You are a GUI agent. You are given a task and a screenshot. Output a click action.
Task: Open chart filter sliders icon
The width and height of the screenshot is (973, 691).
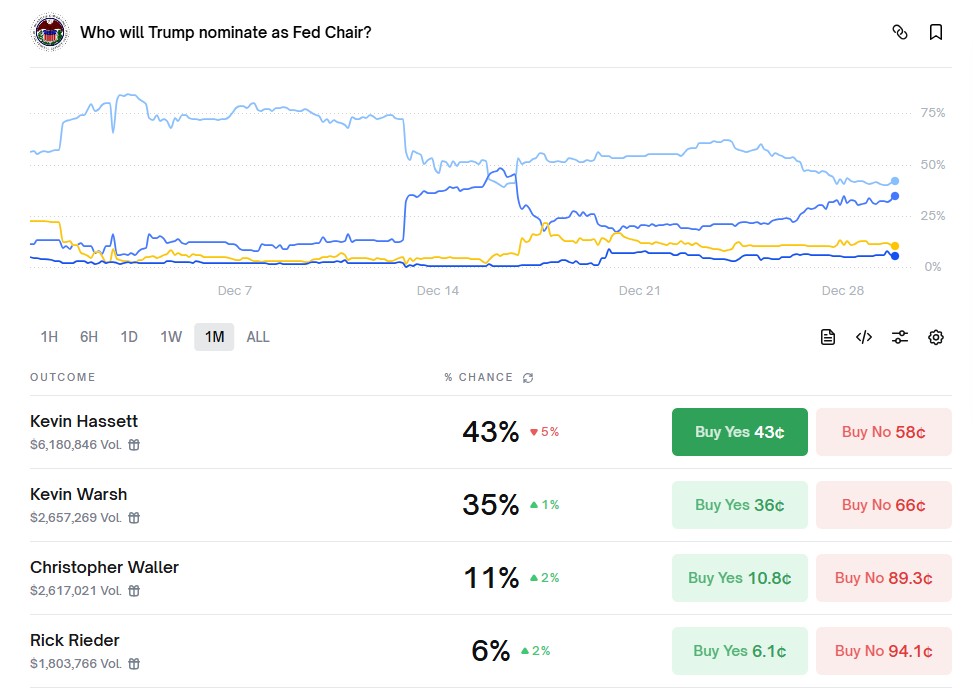[900, 337]
